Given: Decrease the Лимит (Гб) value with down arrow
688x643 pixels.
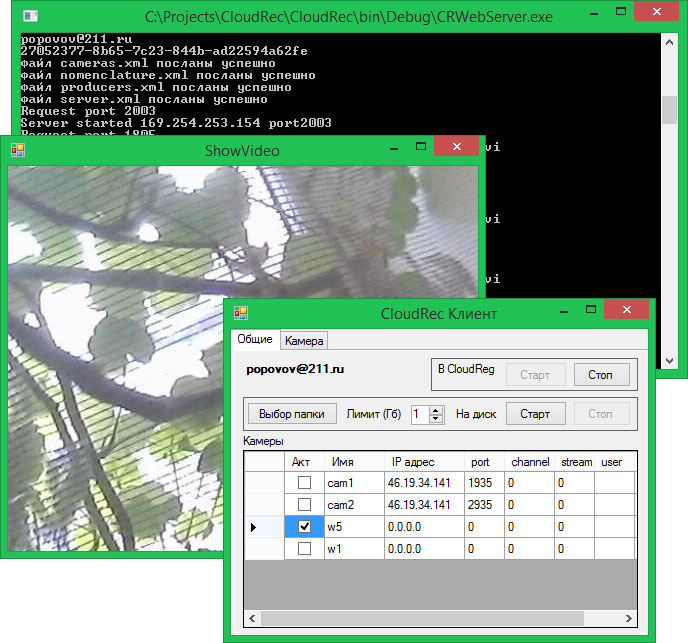Looking at the screenshot, I should pos(435,418).
